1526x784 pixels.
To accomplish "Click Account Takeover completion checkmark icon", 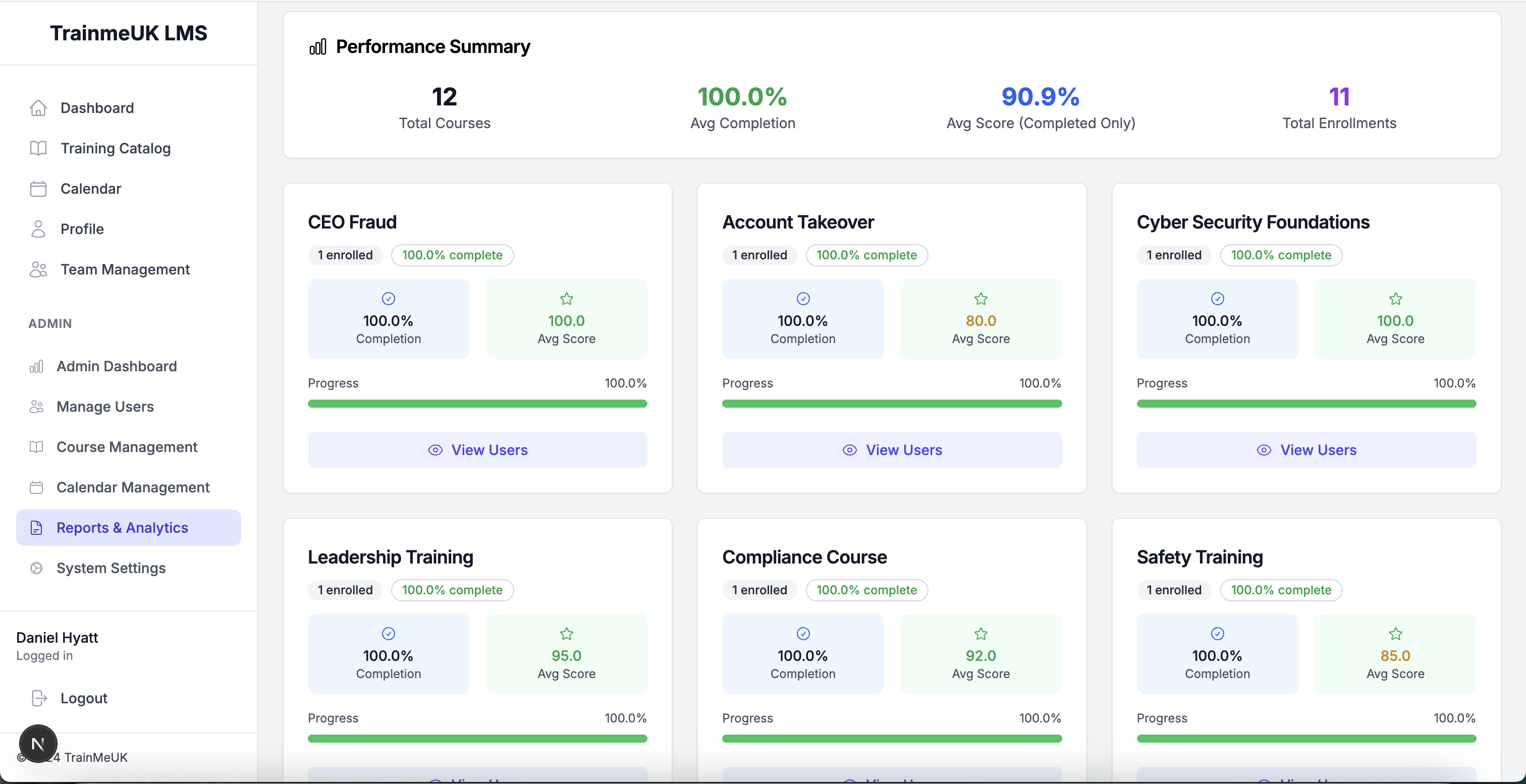I will (x=803, y=299).
